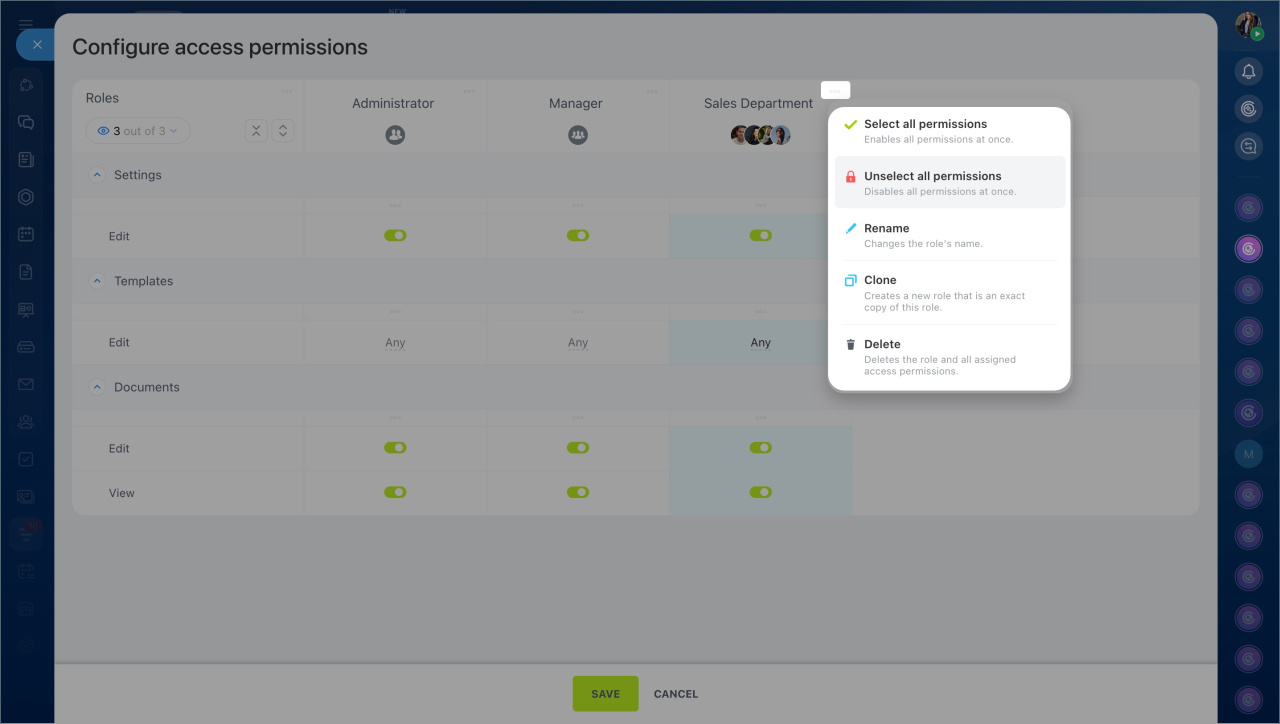
Task: Collapse the Settings section
Action: tap(97, 175)
